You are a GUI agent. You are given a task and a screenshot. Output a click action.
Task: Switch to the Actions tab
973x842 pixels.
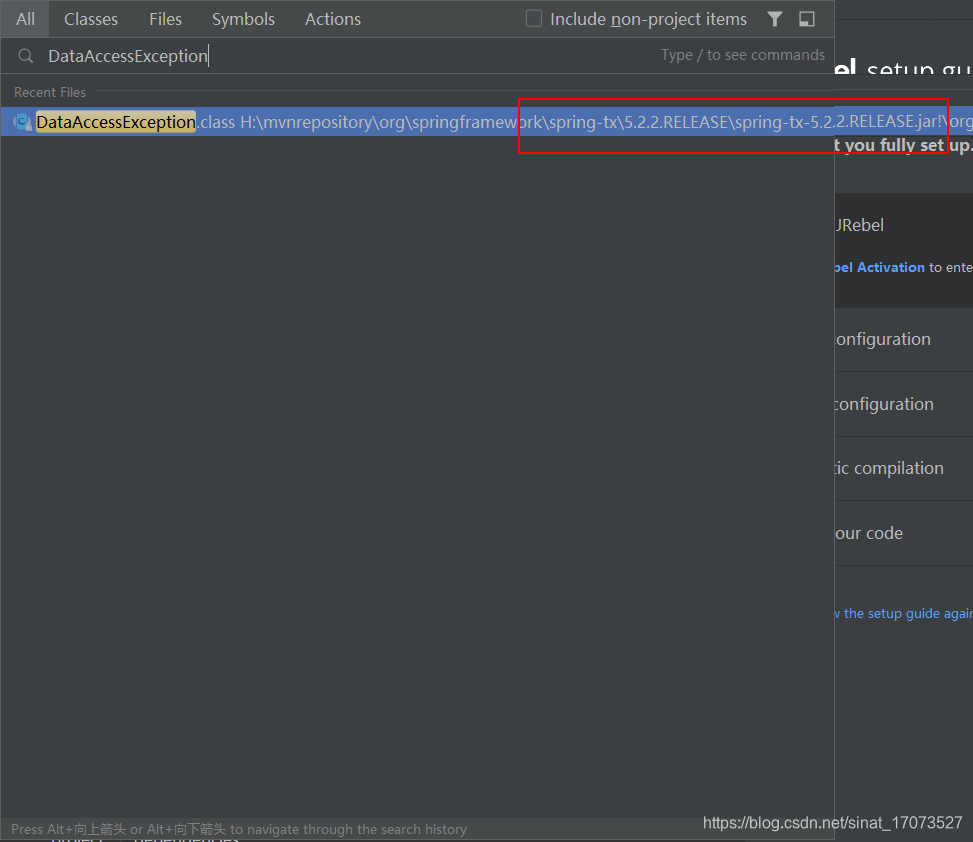(x=332, y=18)
